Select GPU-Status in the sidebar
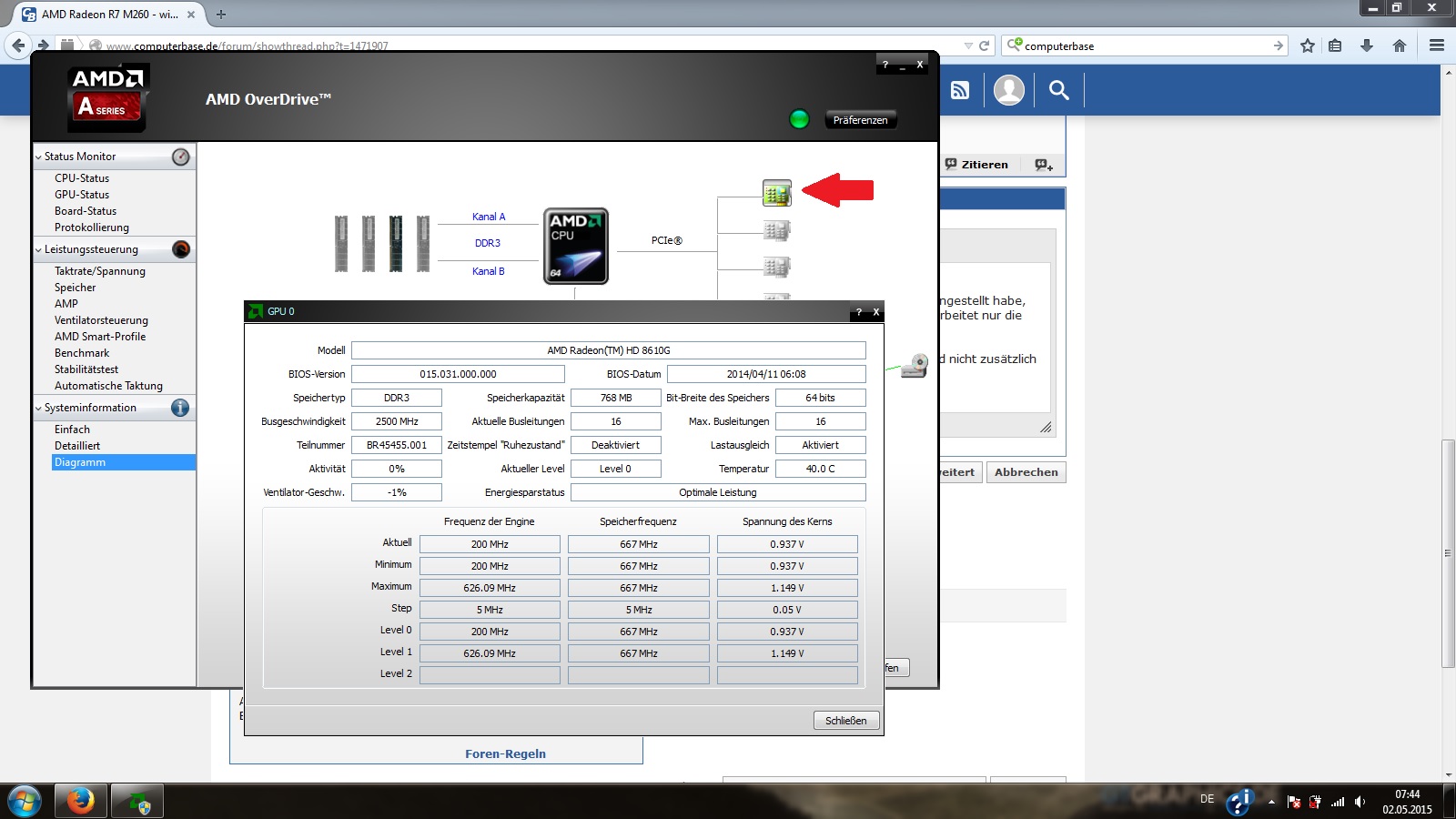1456x819 pixels. (82, 195)
